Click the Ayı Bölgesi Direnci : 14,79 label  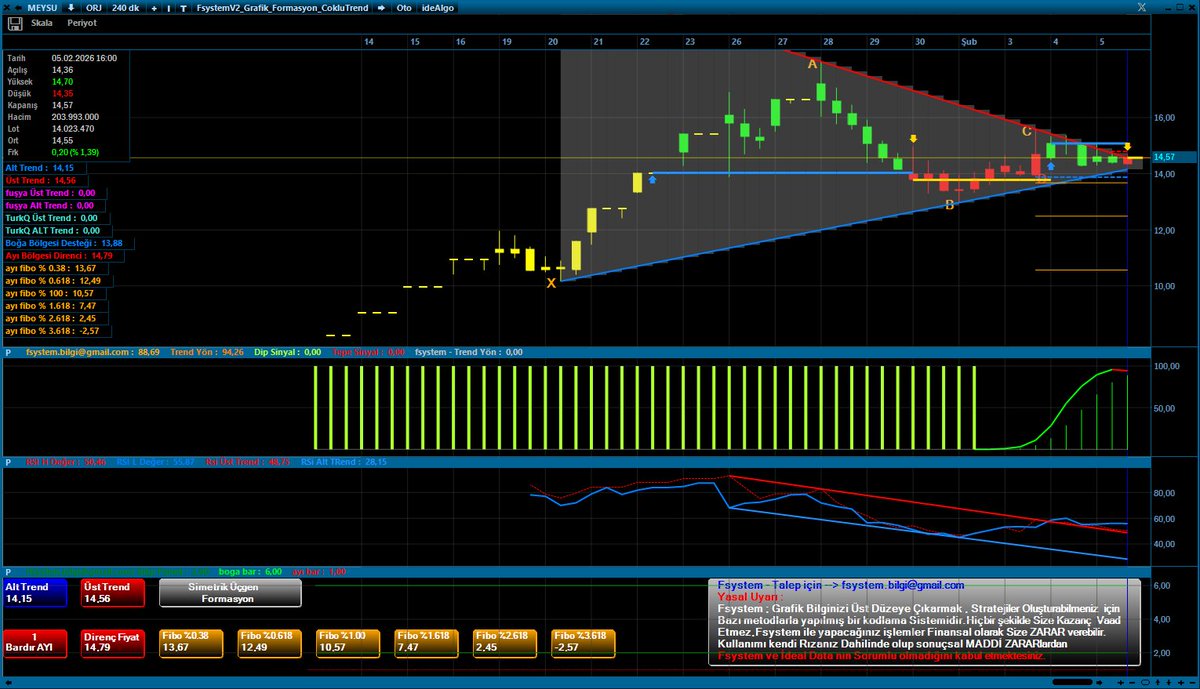[x=59, y=255]
